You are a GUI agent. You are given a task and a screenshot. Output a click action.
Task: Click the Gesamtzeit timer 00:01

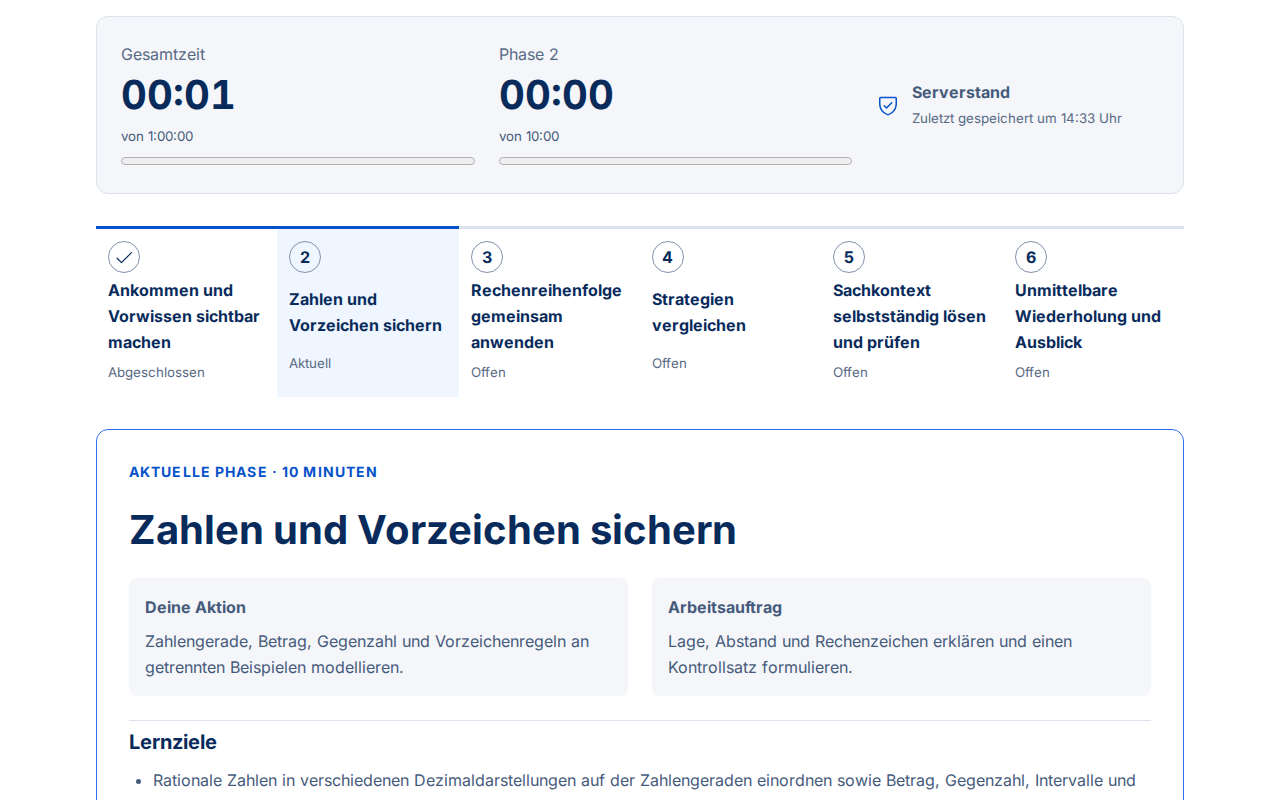coord(178,95)
